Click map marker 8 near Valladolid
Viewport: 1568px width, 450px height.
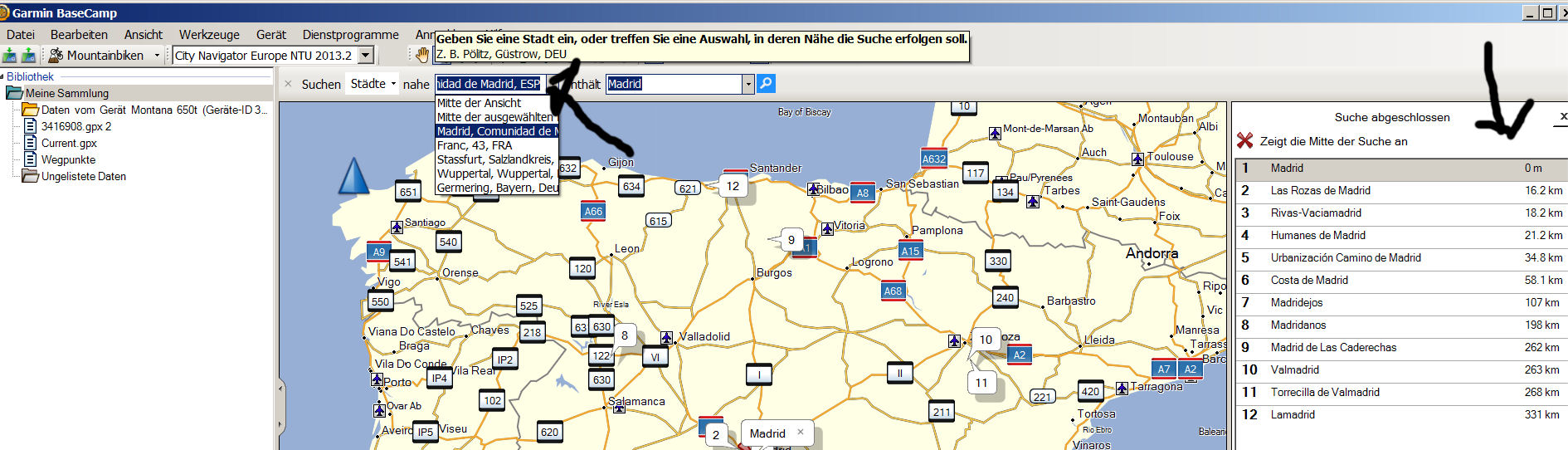point(624,335)
